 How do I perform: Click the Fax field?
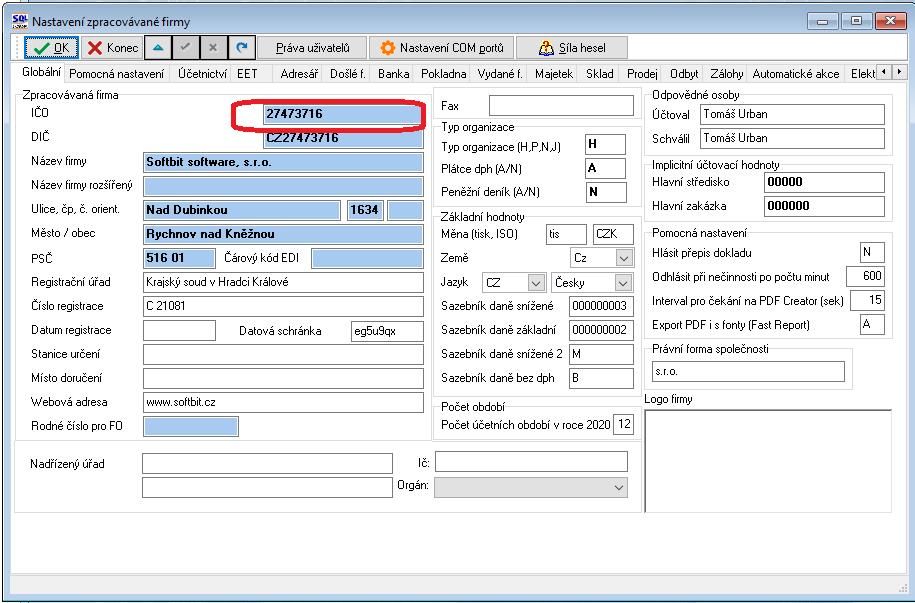pos(561,106)
